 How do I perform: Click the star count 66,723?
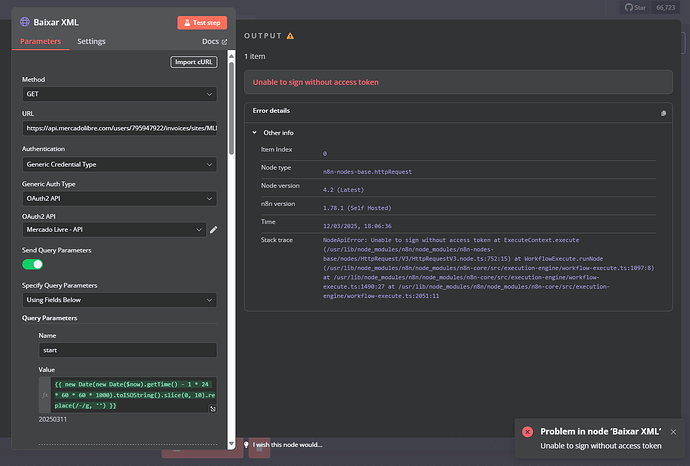665,7
